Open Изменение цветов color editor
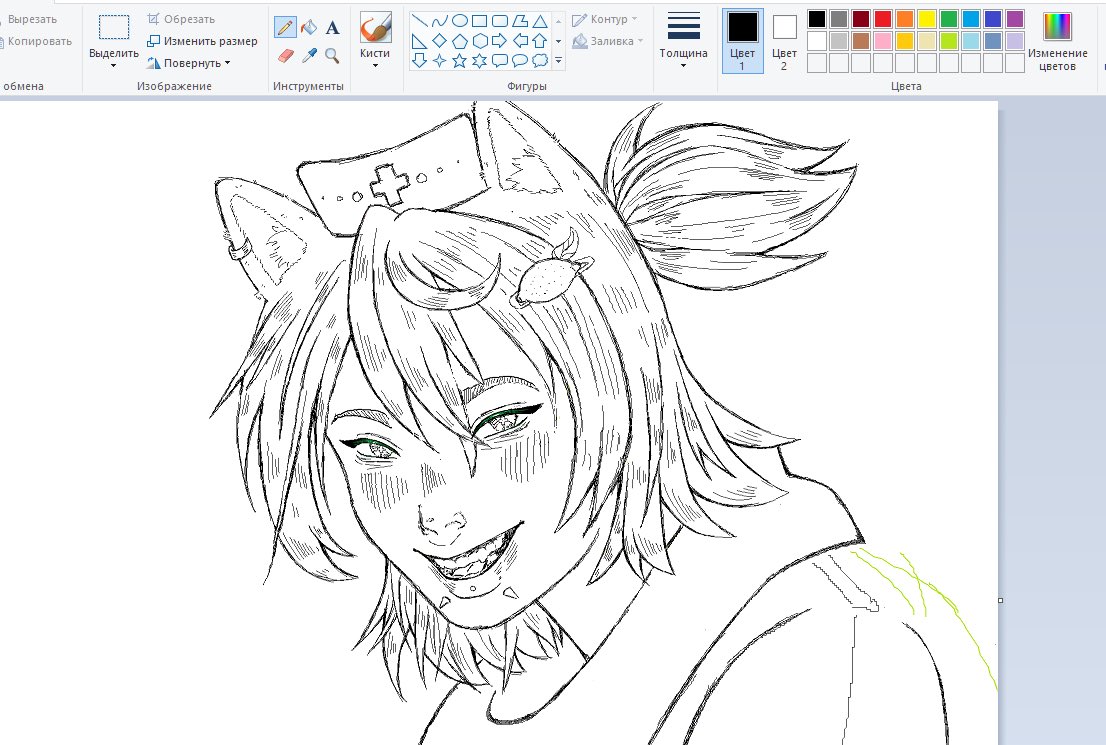1106x745 pixels. pyautogui.click(x=1057, y=41)
